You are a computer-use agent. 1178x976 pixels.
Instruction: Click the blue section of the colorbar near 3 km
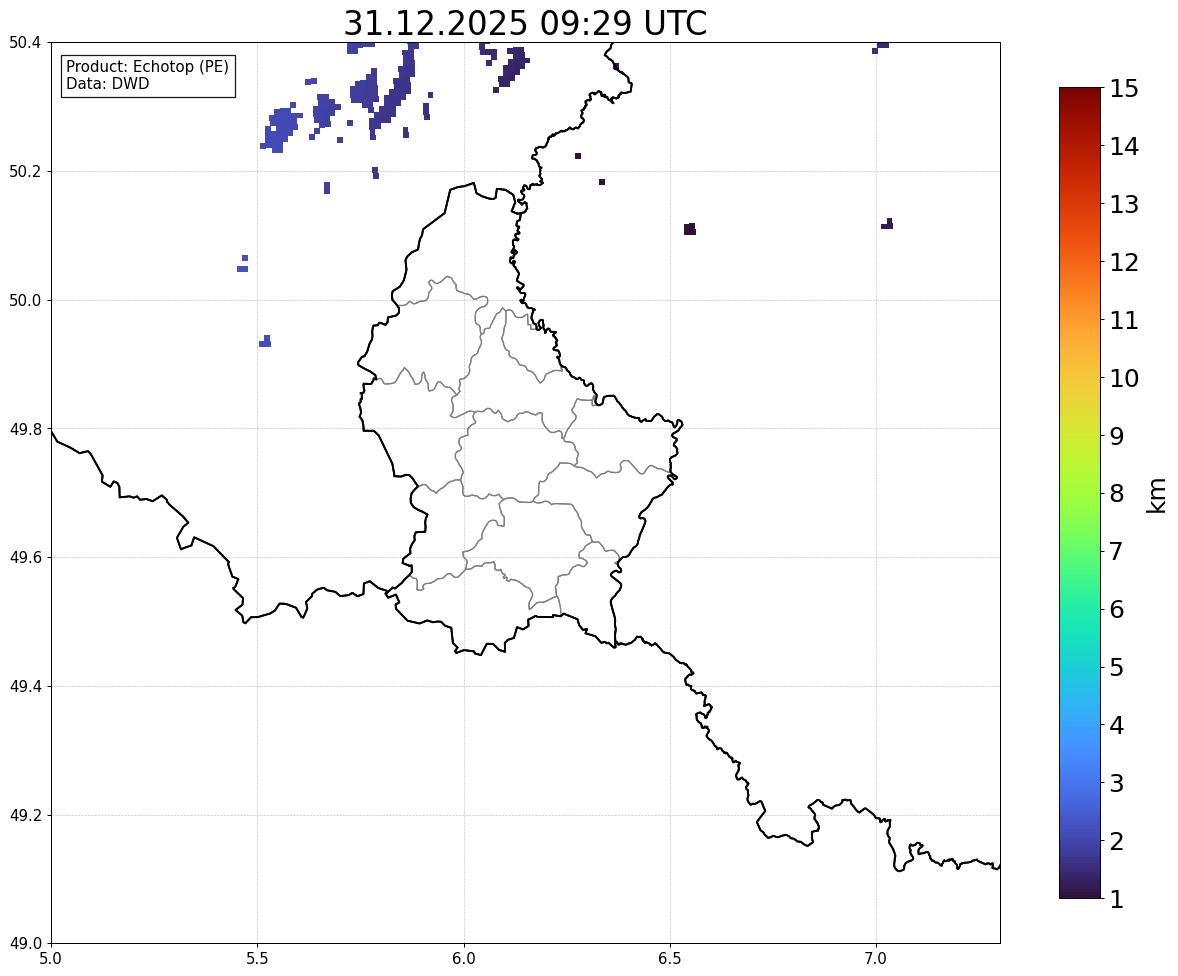point(1080,783)
